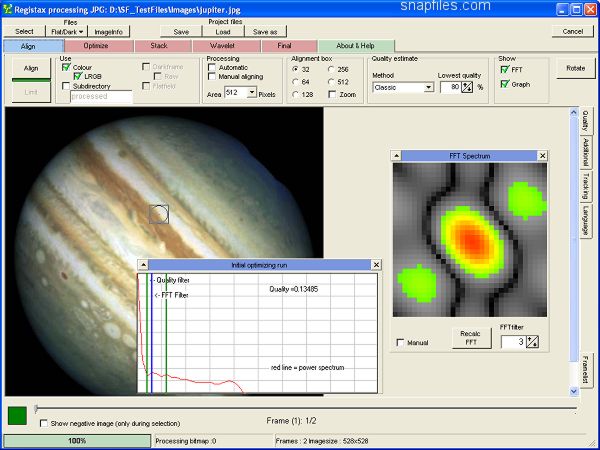Open the Flat/Dark dropdown button
600x450 pixels.
click(67, 31)
